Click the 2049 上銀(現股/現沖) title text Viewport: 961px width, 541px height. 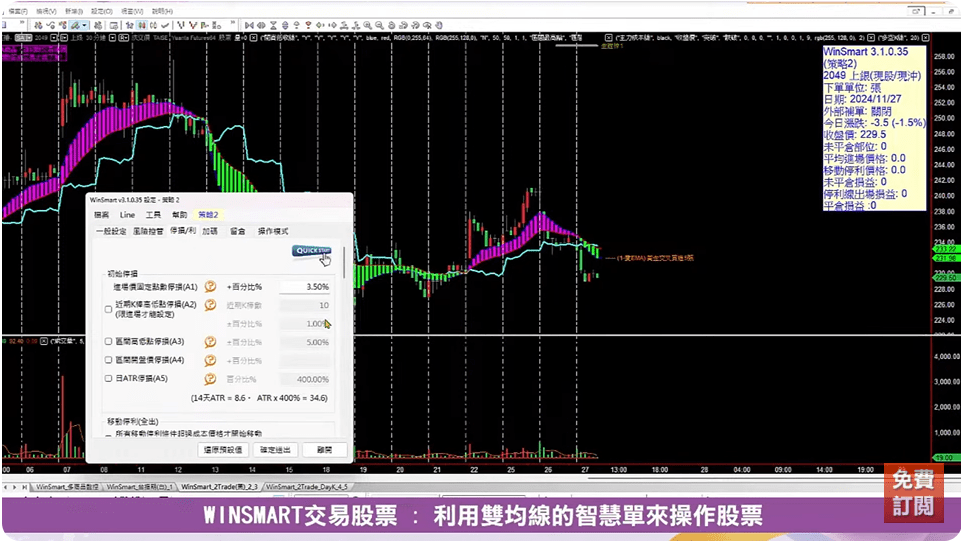coord(872,75)
